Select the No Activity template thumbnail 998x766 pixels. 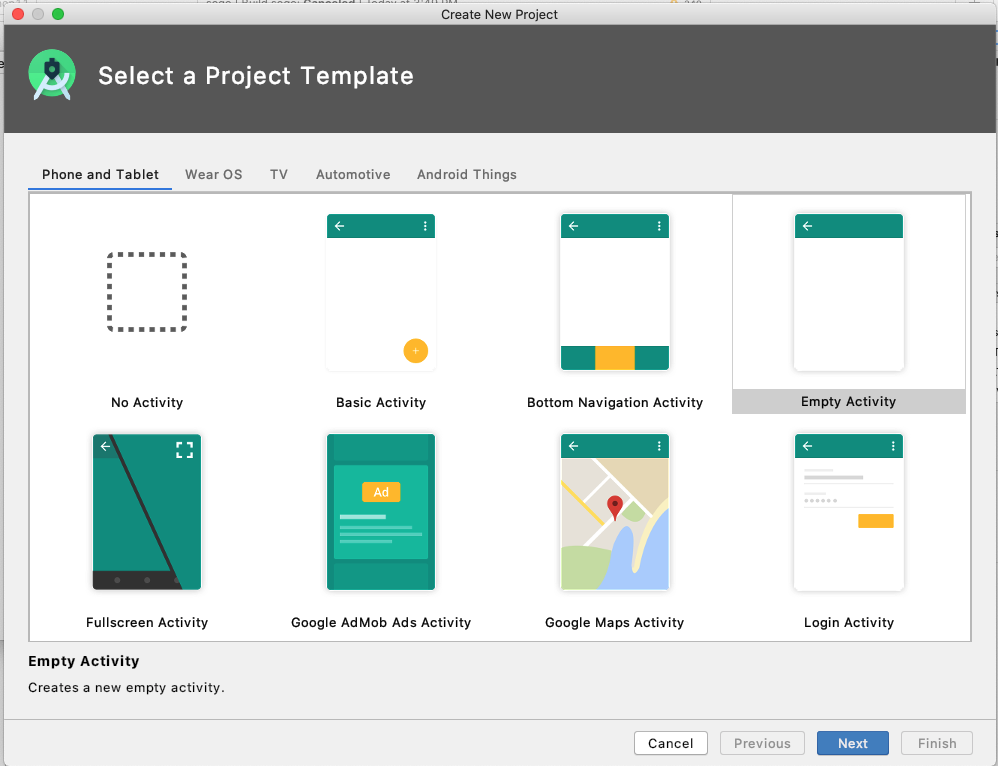tap(147, 292)
